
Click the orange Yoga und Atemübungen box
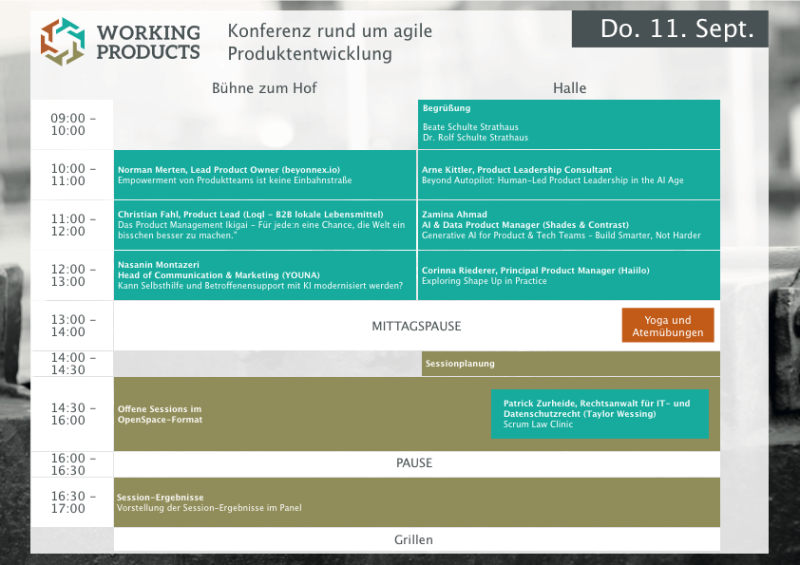667,326
